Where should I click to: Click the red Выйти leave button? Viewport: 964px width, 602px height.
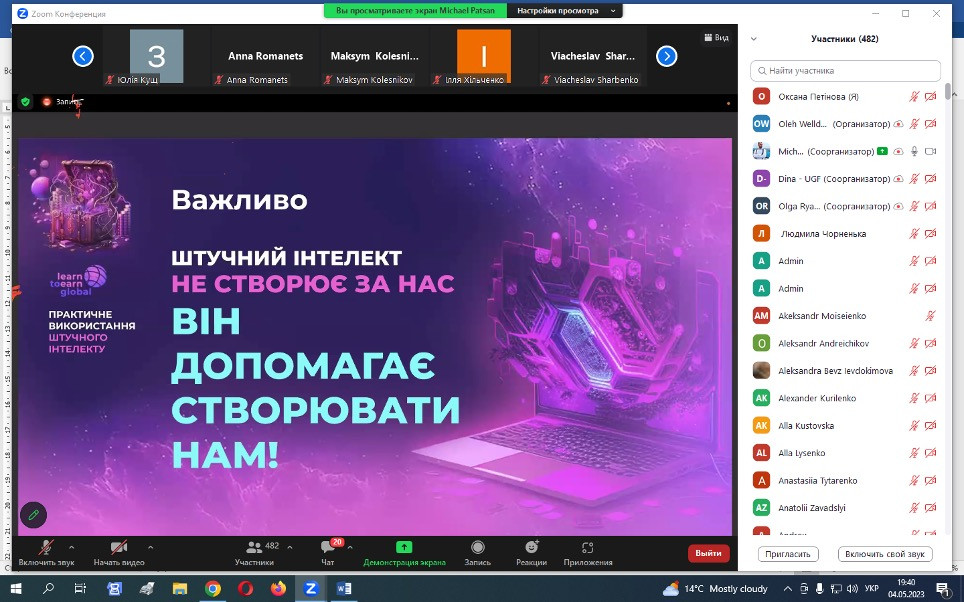[708, 553]
